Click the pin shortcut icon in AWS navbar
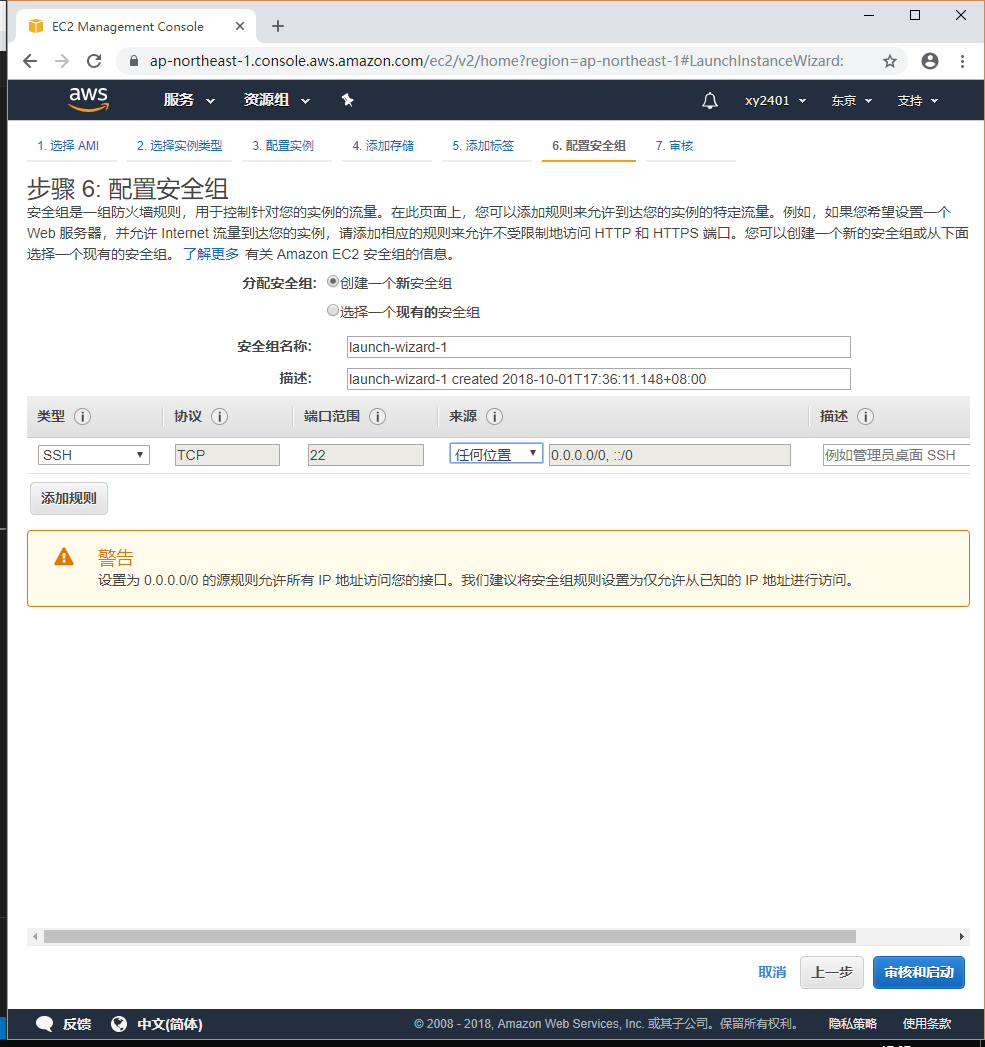This screenshot has height=1047, width=985. 347,100
